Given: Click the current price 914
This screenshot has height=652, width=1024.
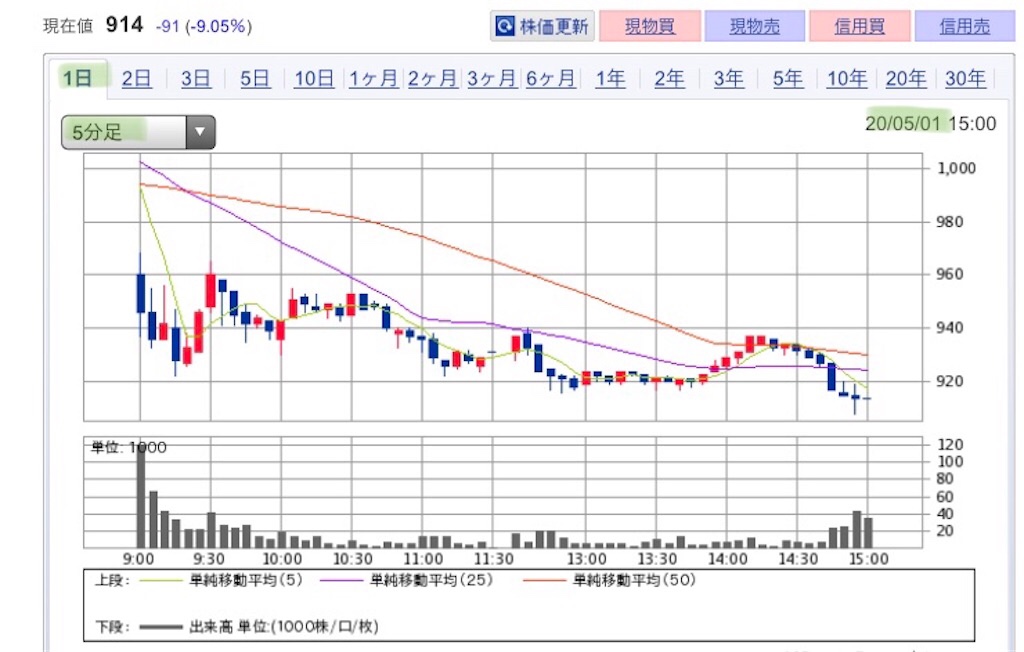Looking at the screenshot, I should (124, 25).
